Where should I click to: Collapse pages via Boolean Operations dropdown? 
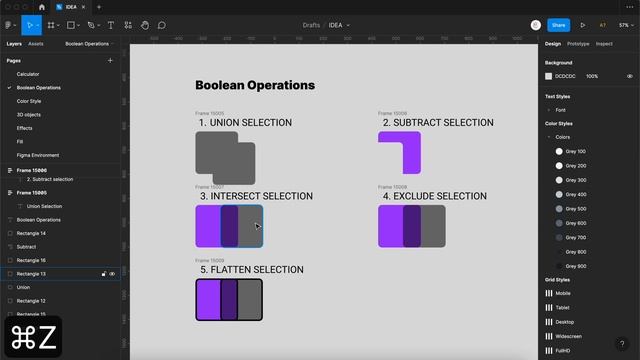tap(89, 44)
